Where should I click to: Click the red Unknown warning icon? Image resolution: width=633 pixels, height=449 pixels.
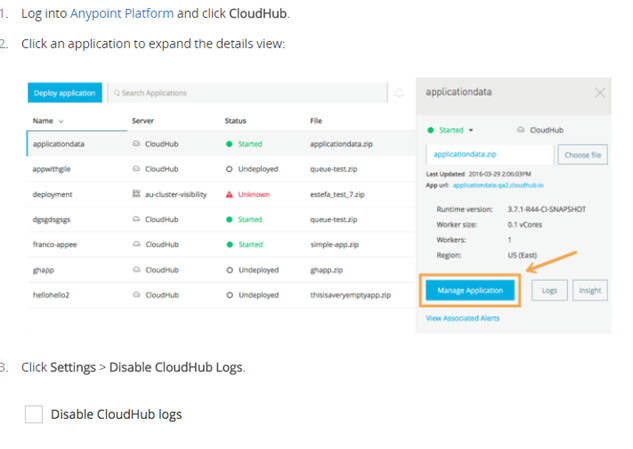[230, 194]
